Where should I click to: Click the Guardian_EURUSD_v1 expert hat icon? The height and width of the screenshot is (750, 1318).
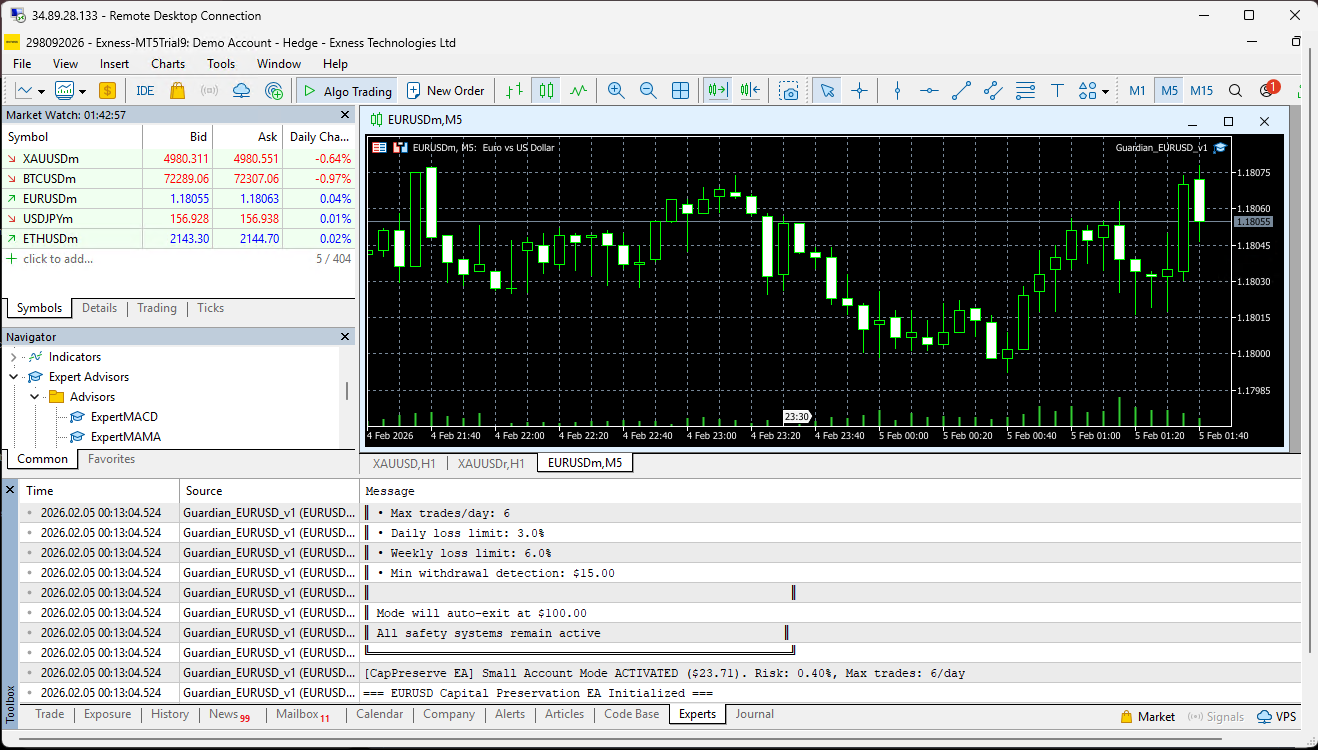1220,147
